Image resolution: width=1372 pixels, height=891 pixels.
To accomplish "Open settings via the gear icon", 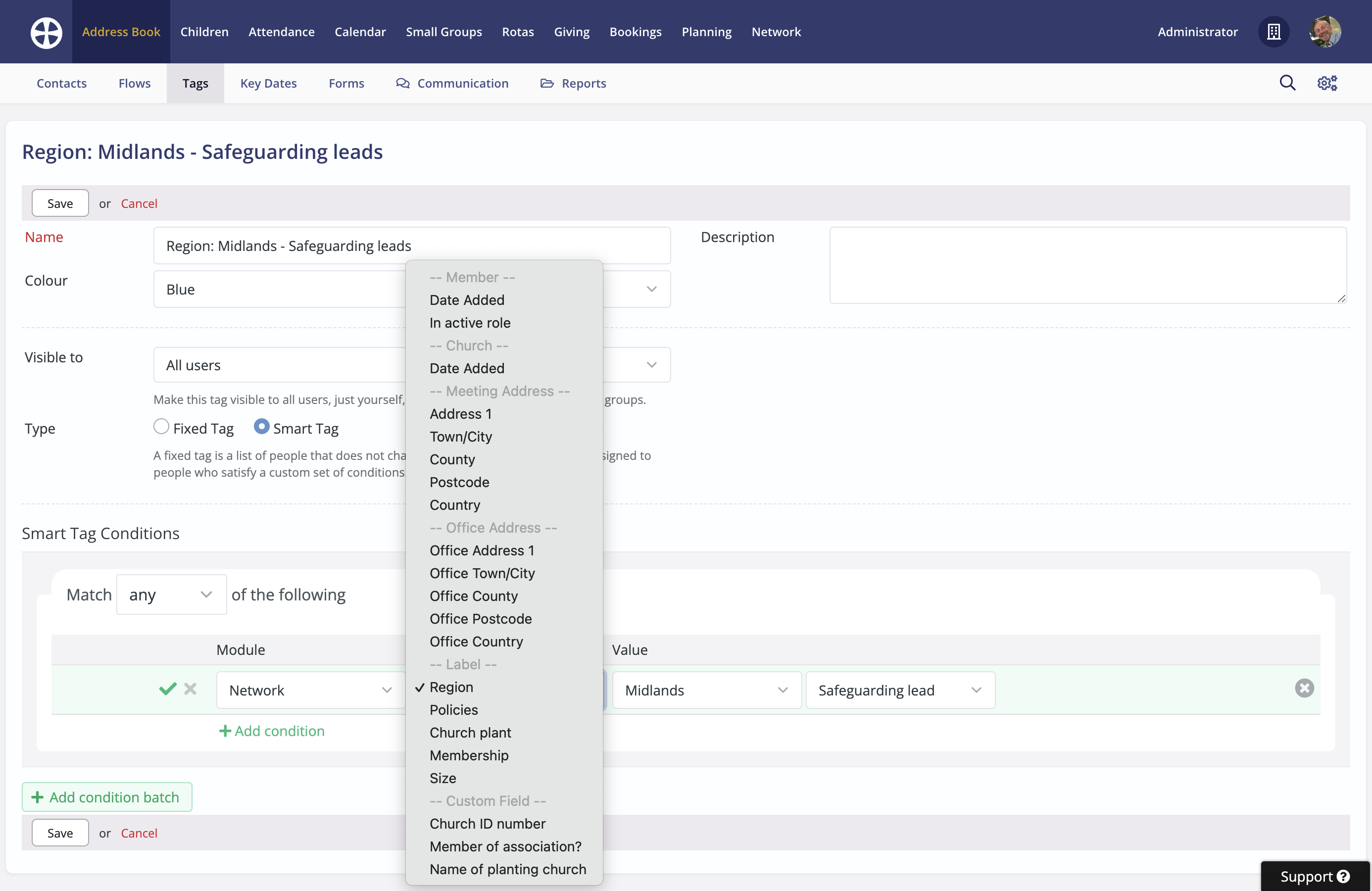I will click(x=1327, y=83).
